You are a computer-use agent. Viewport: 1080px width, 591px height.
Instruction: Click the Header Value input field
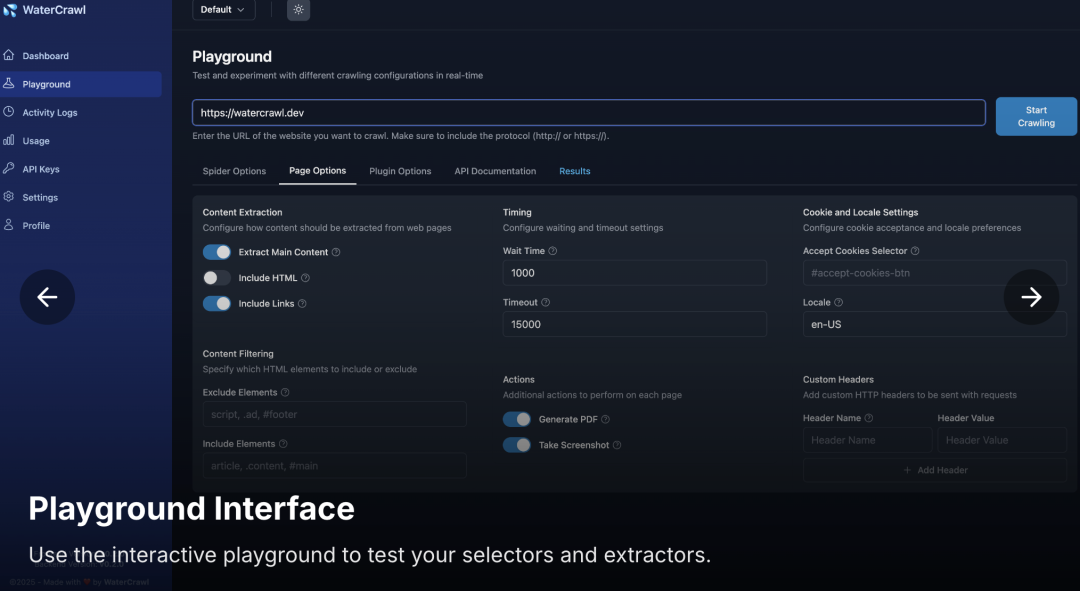(x=1002, y=440)
